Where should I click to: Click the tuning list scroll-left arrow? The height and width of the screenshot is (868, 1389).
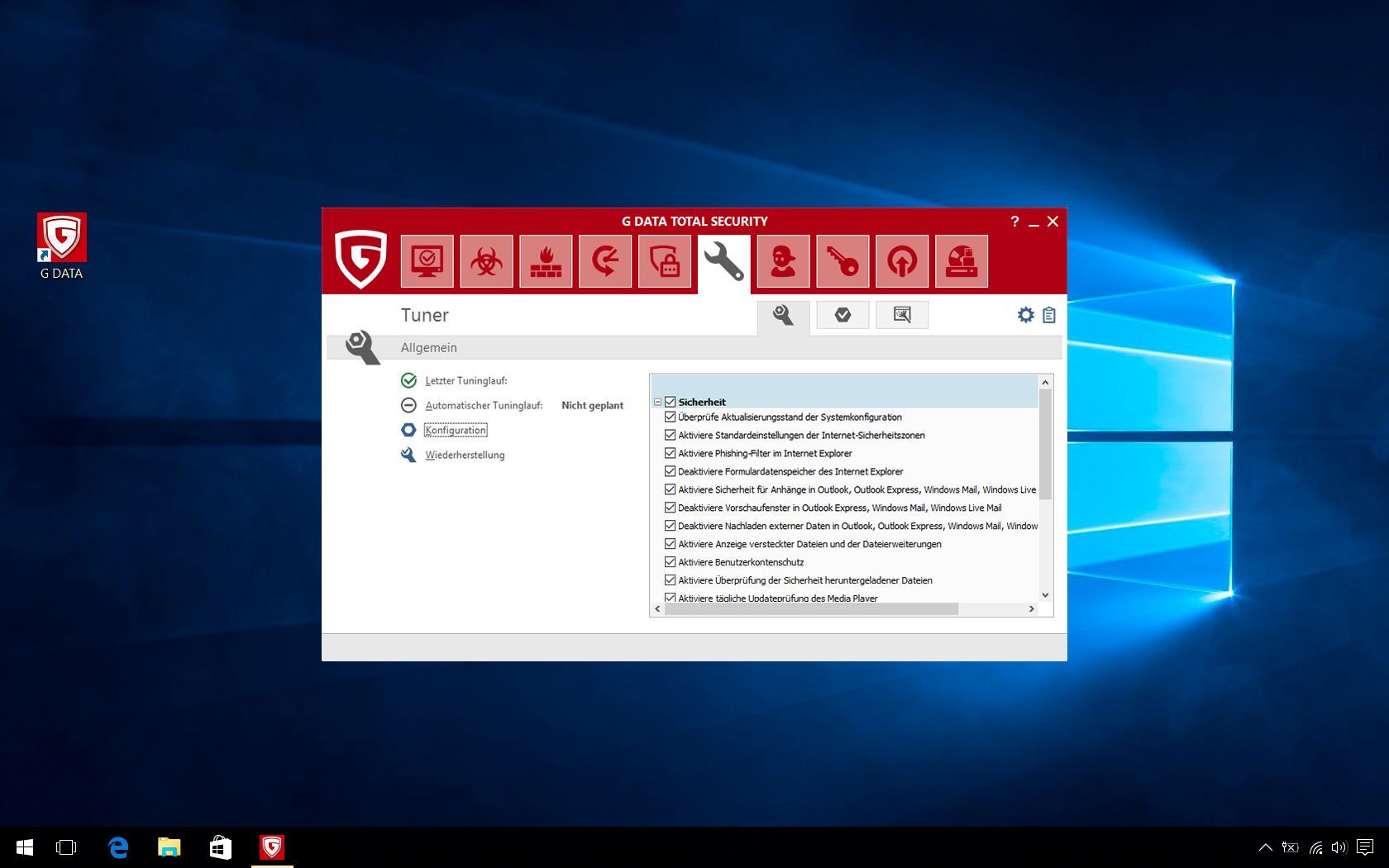pos(657,609)
